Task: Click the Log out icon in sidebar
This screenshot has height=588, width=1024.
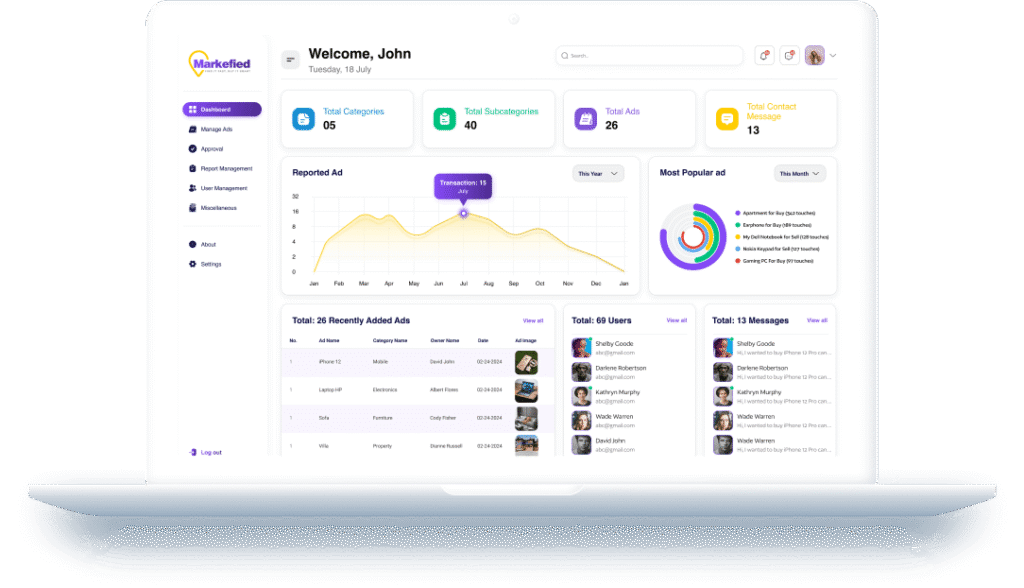Action: (193, 452)
